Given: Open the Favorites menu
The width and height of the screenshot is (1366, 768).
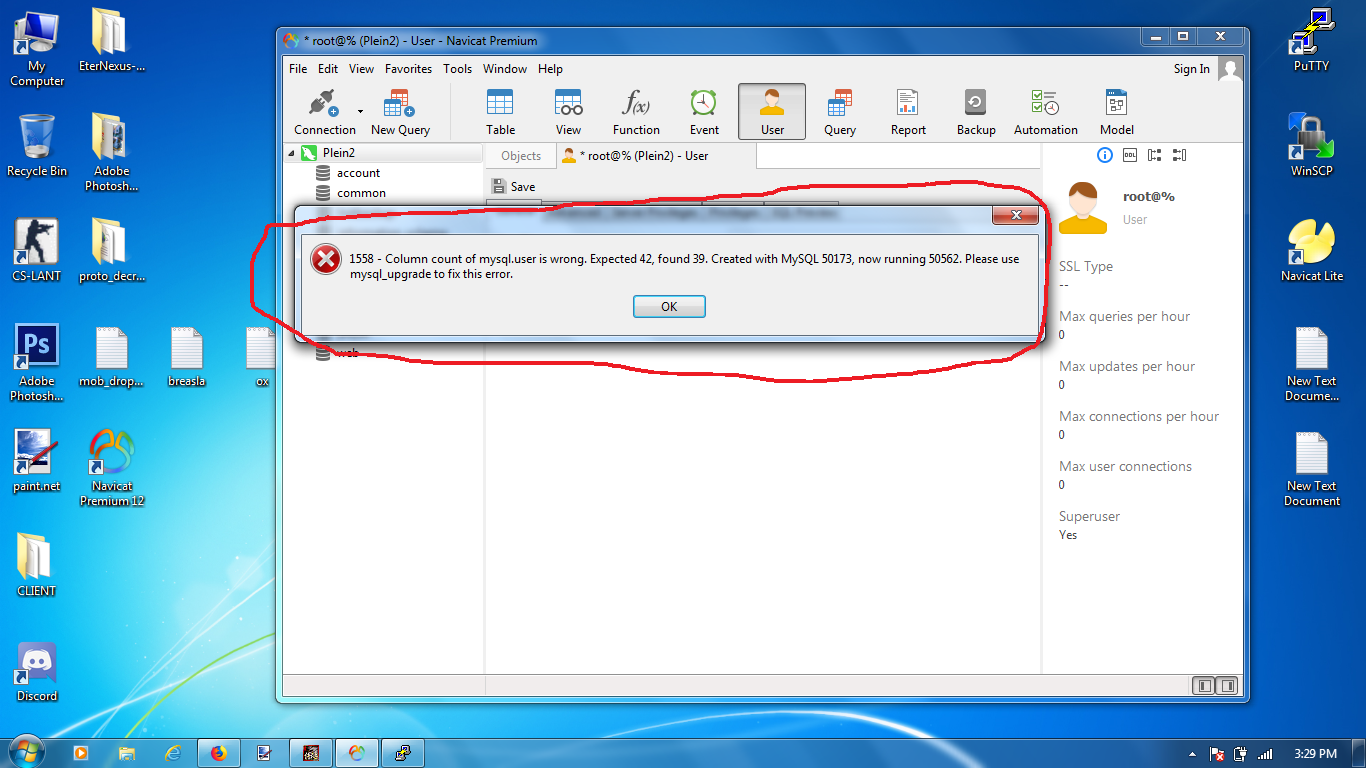Looking at the screenshot, I should click(408, 69).
